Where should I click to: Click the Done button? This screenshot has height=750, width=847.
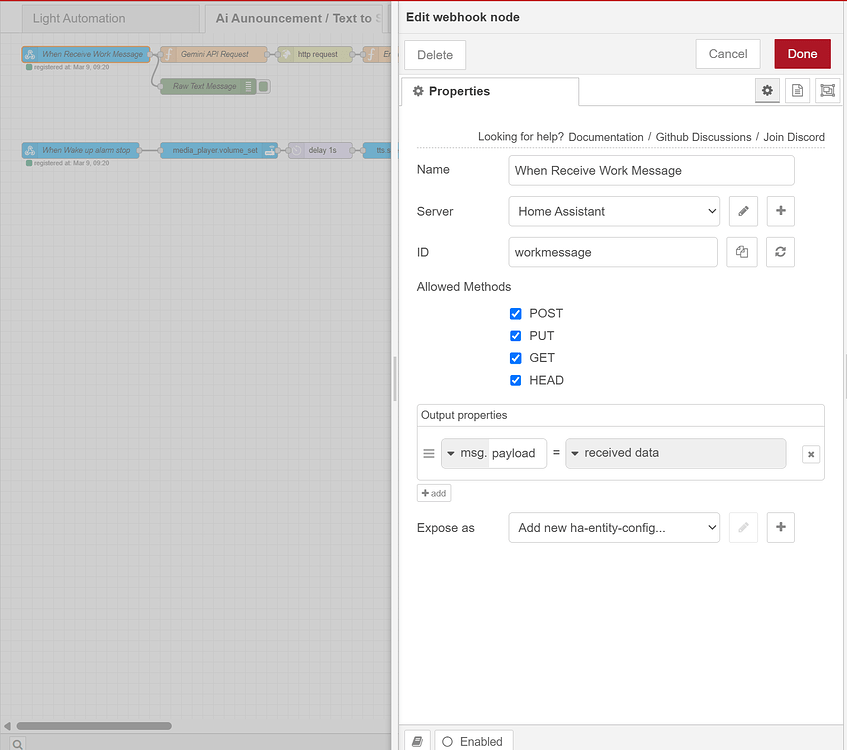[x=802, y=53]
